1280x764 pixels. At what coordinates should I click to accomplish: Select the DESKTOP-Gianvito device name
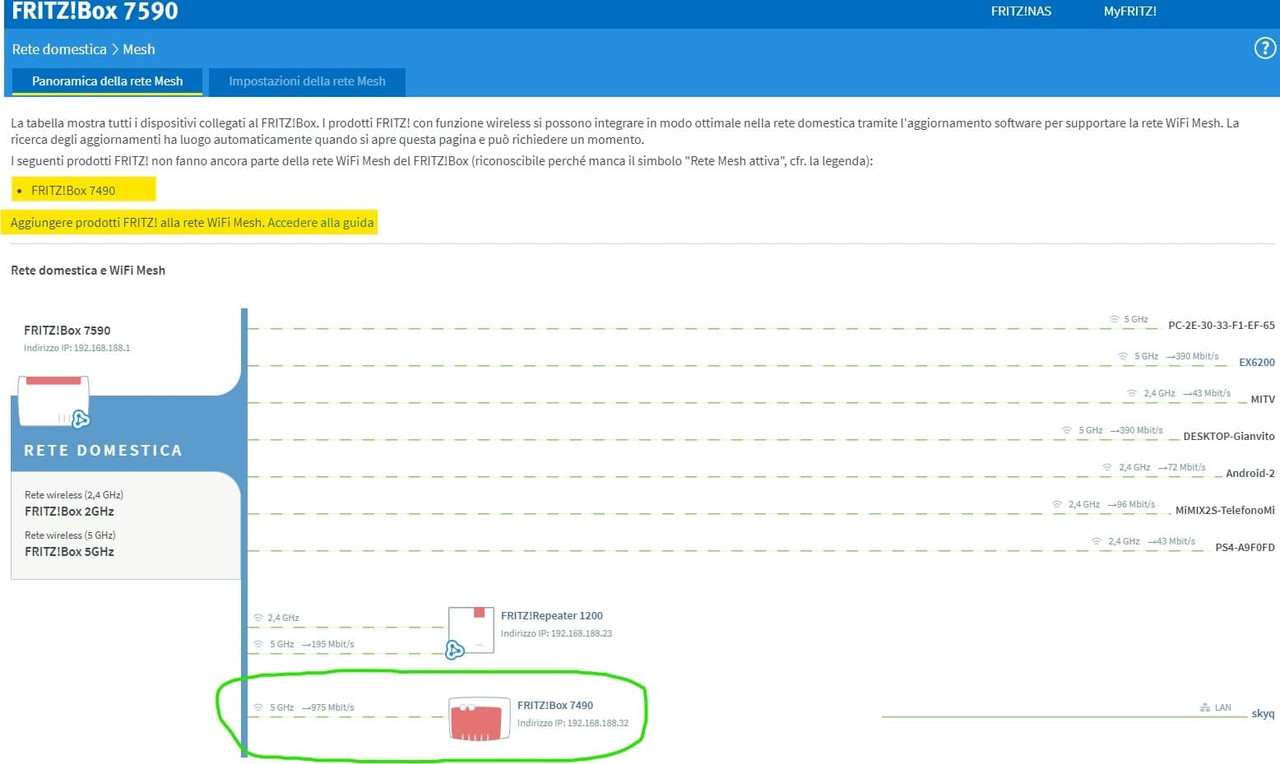click(x=1229, y=436)
